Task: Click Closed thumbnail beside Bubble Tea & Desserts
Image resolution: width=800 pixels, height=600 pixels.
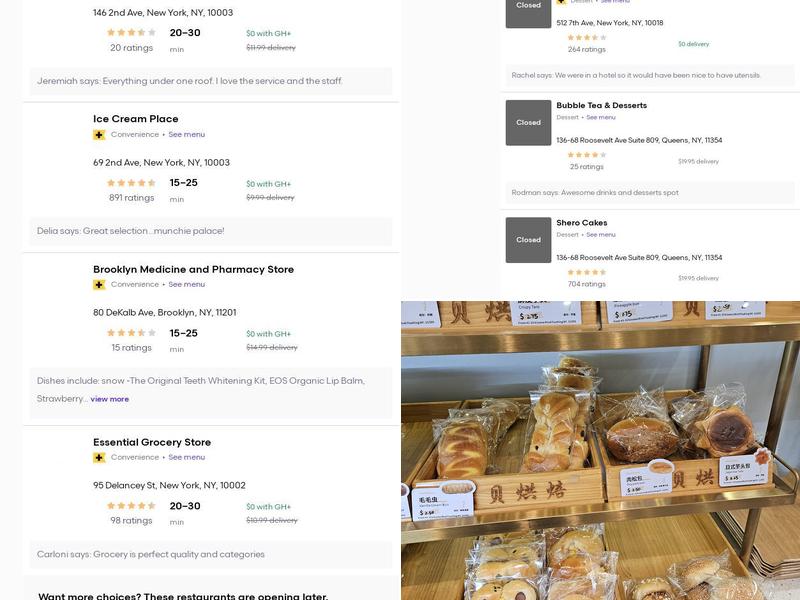Action: tap(528, 122)
